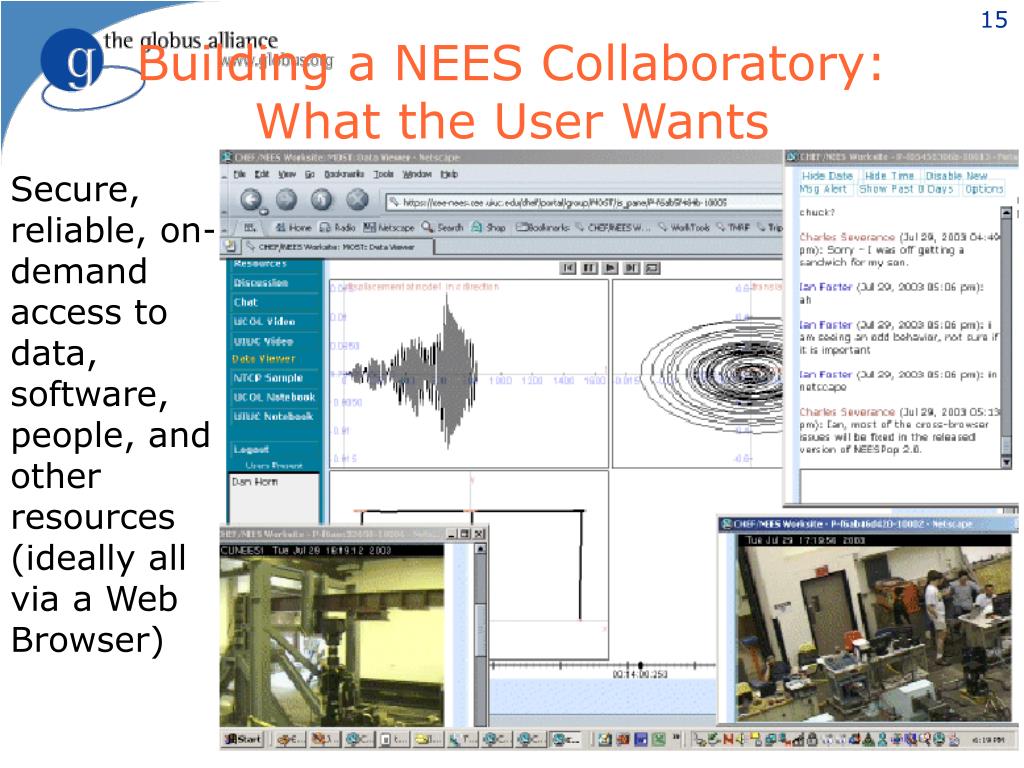Open Chat in the worksite sidebar

246,302
